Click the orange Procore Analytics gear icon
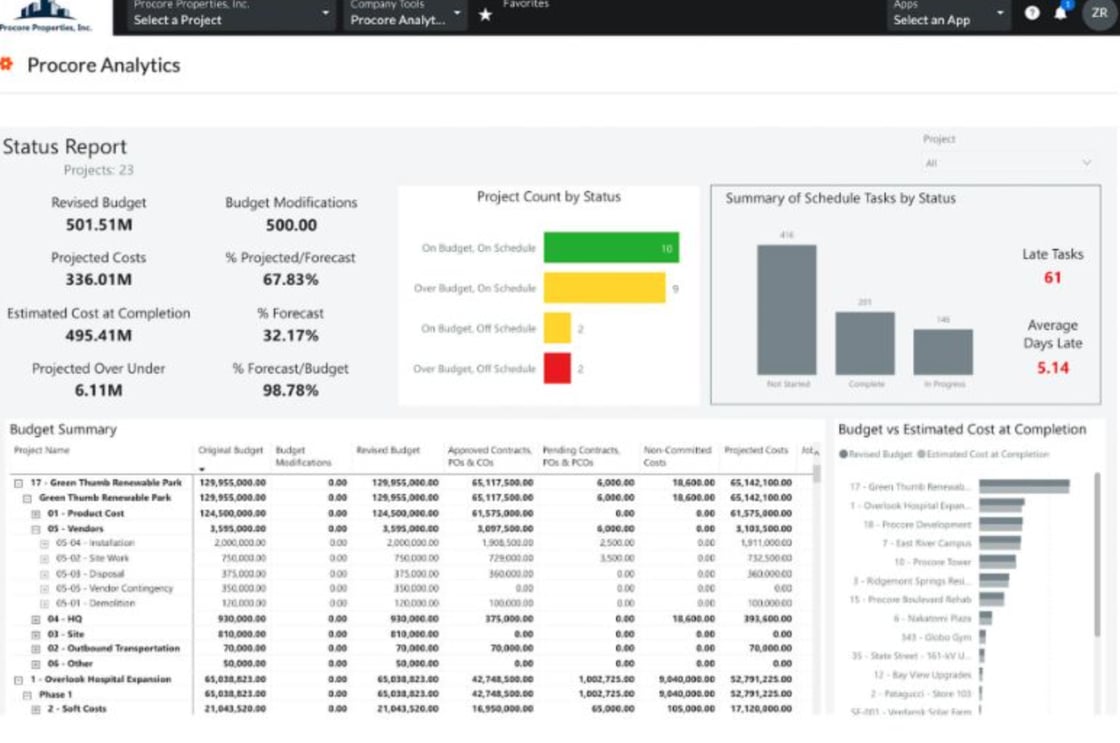 click(x=7, y=64)
